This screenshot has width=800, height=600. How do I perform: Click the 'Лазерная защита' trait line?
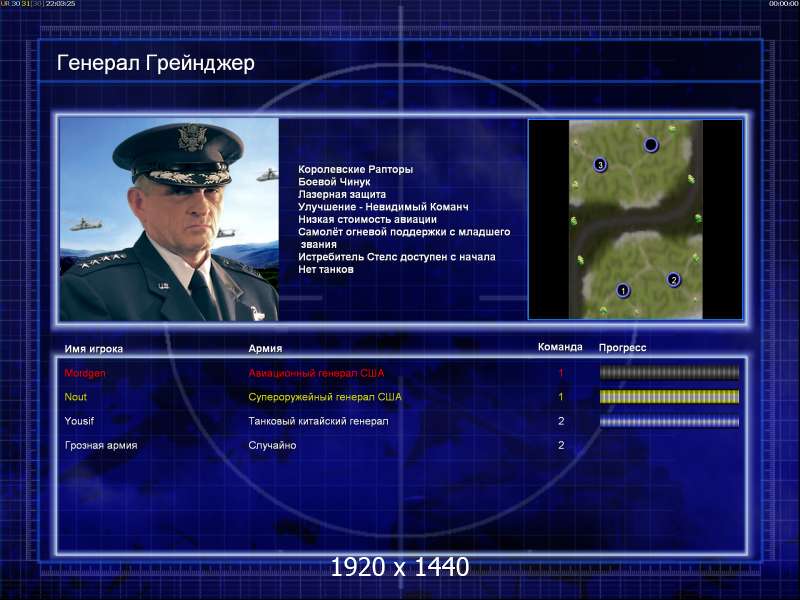point(342,194)
